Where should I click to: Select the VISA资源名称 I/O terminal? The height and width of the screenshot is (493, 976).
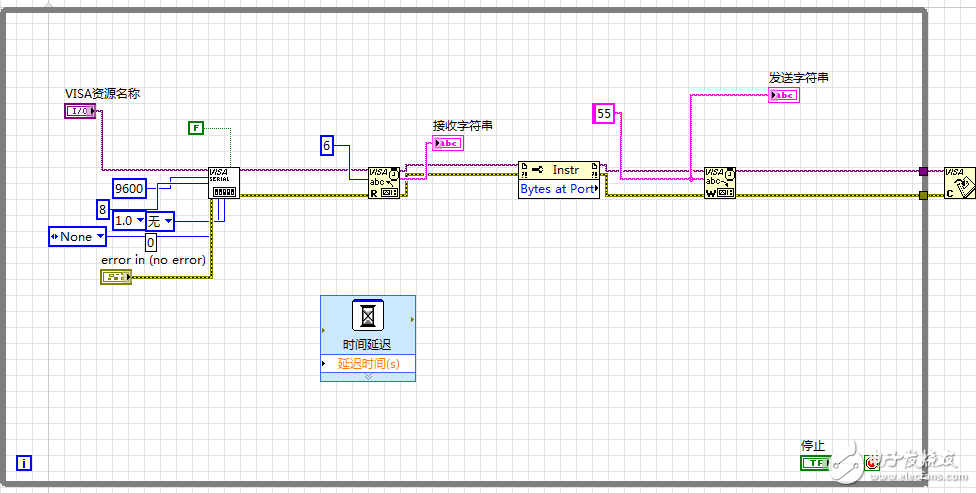point(80,111)
